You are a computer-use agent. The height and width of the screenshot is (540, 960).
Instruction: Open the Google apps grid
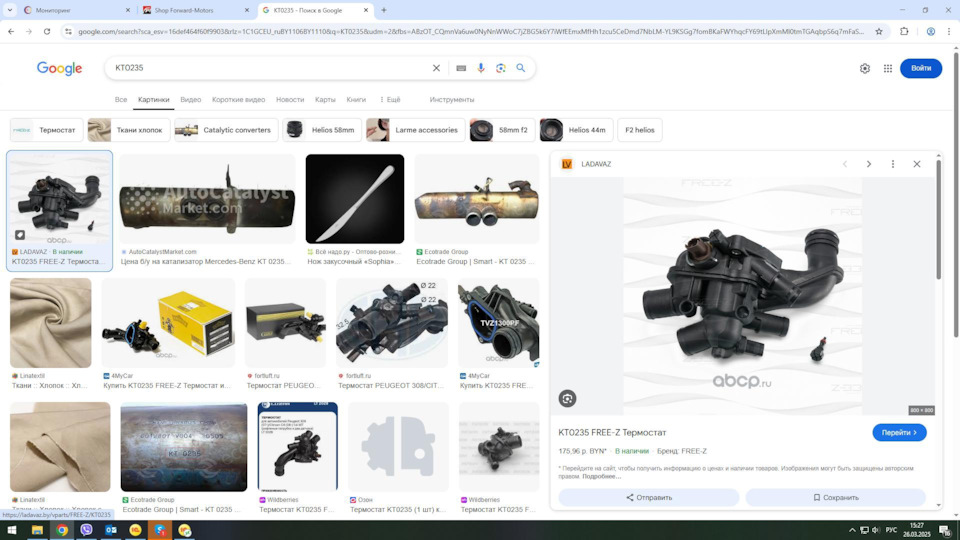[888, 68]
